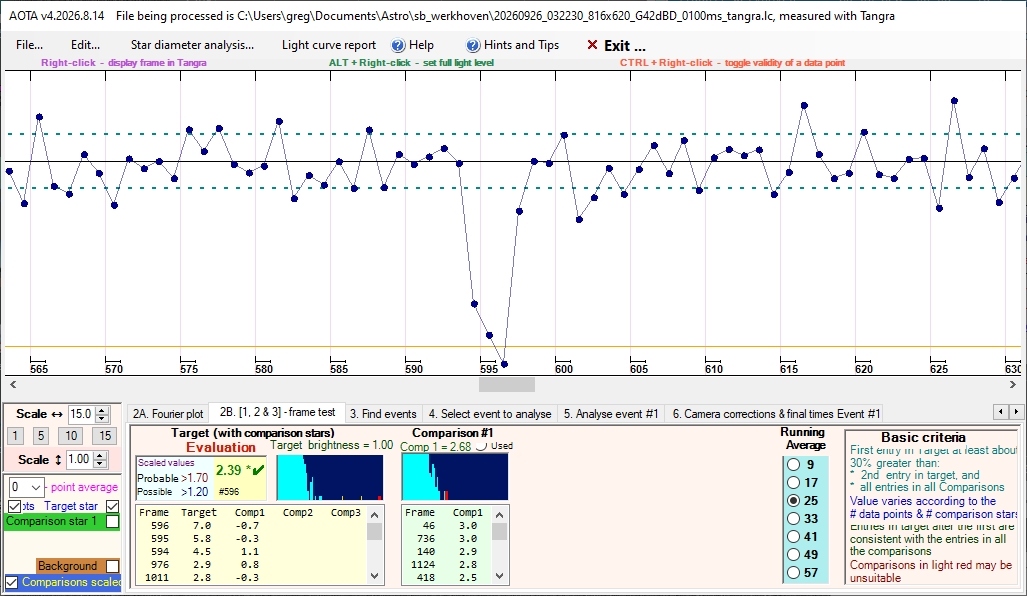
Task: Click left arrow of light curve scrollbar
Action: (x=13, y=385)
